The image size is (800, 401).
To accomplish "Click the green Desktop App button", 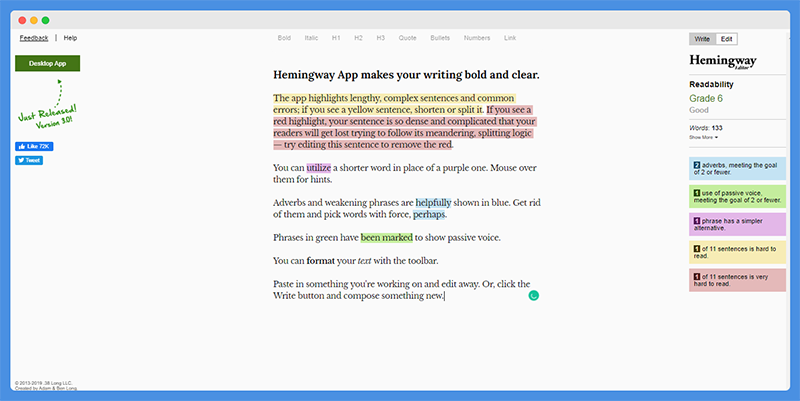I will point(47,63).
